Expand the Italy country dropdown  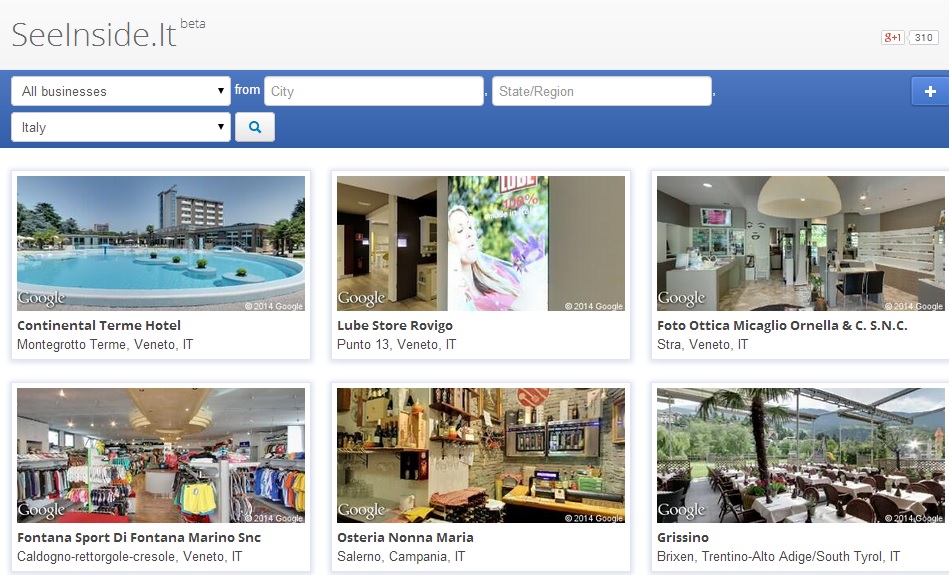point(121,127)
